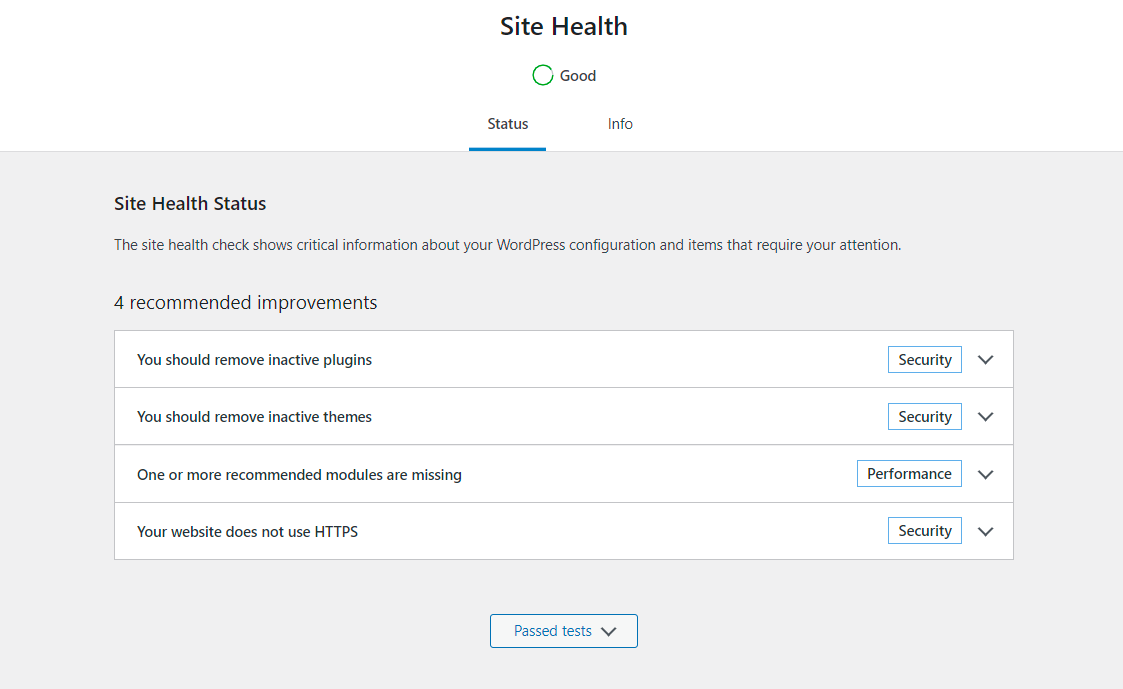
Task: Select the Status tab
Action: [x=508, y=124]
